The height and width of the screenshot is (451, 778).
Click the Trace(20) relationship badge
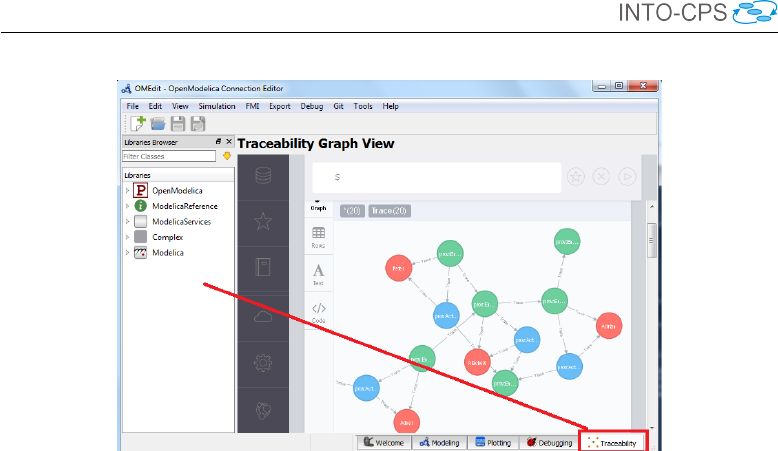(389, 211)
